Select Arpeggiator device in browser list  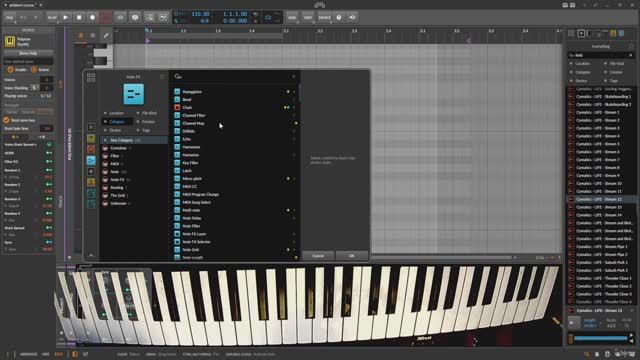click(235, 92)
